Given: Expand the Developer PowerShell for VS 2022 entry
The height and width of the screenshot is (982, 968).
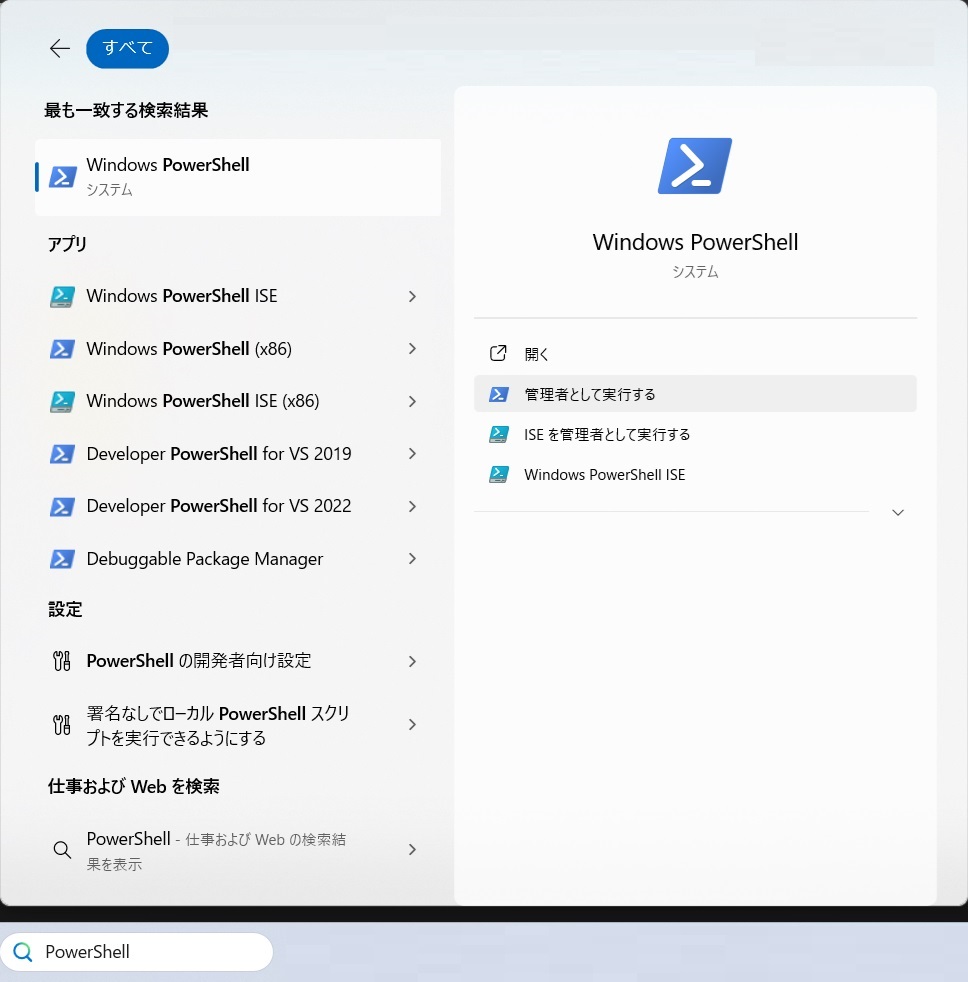Looking at the screenshot, I should [x=412, y=506].
